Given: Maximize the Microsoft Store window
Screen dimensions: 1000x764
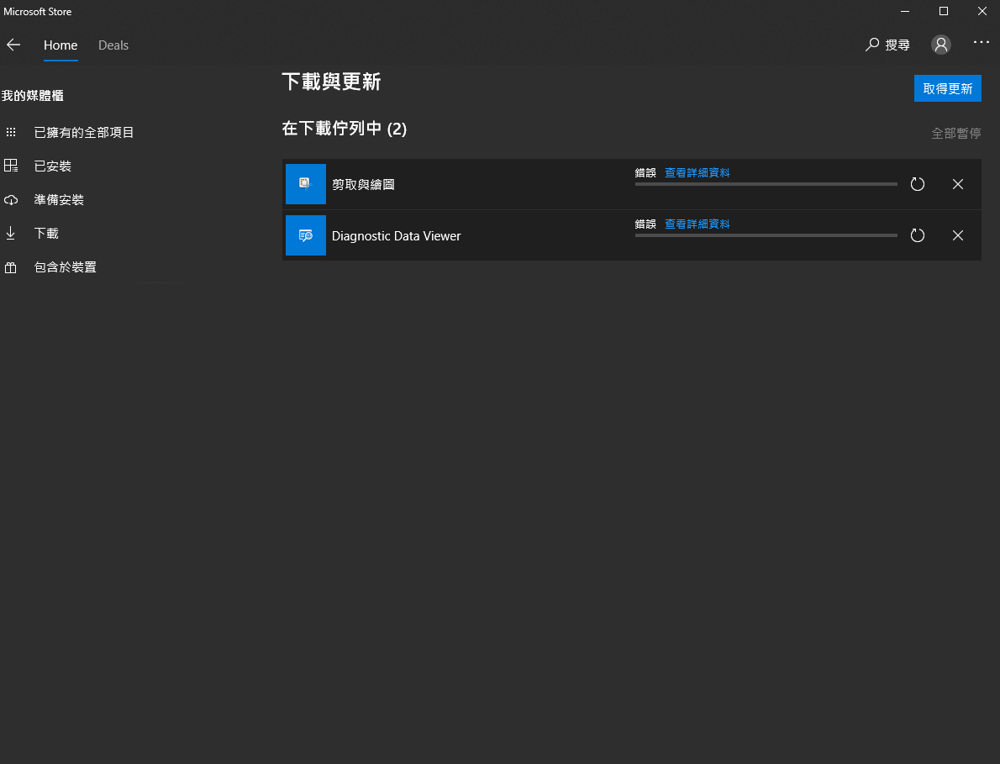Looking at the screenshot, I should (x=943, y=11).
